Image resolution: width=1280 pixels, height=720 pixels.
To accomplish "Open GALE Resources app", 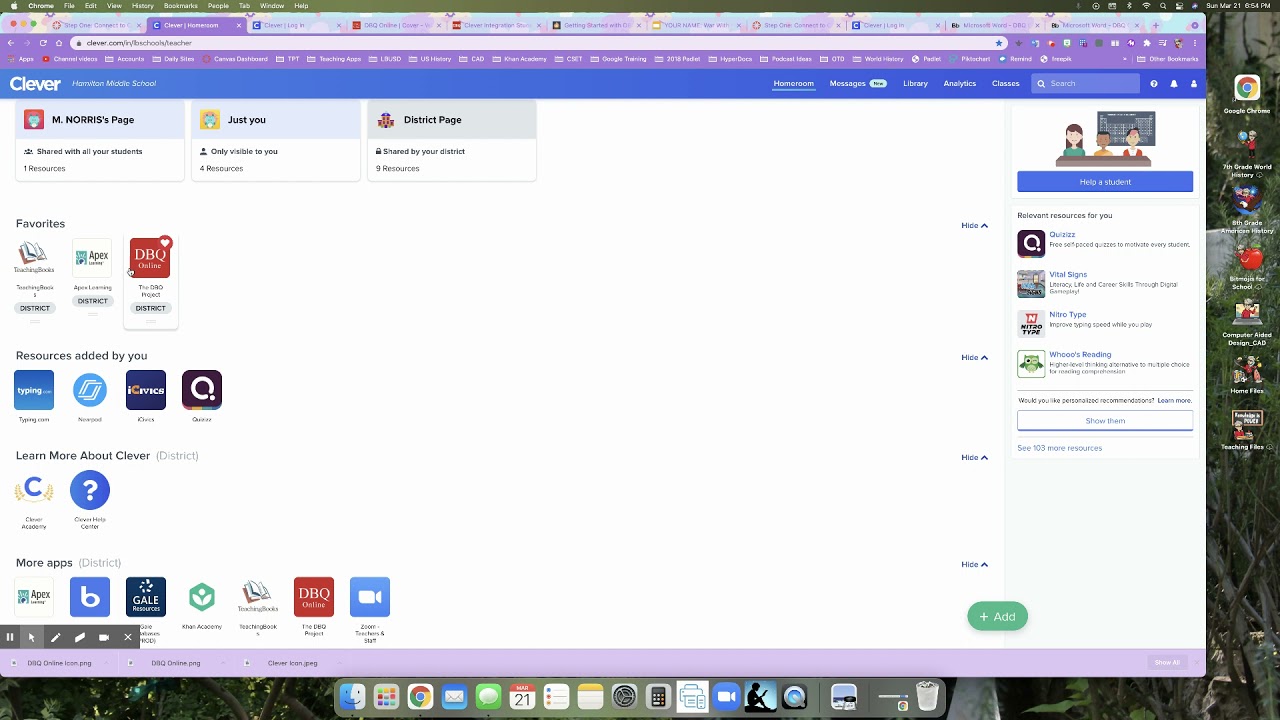I will (146, 597).
